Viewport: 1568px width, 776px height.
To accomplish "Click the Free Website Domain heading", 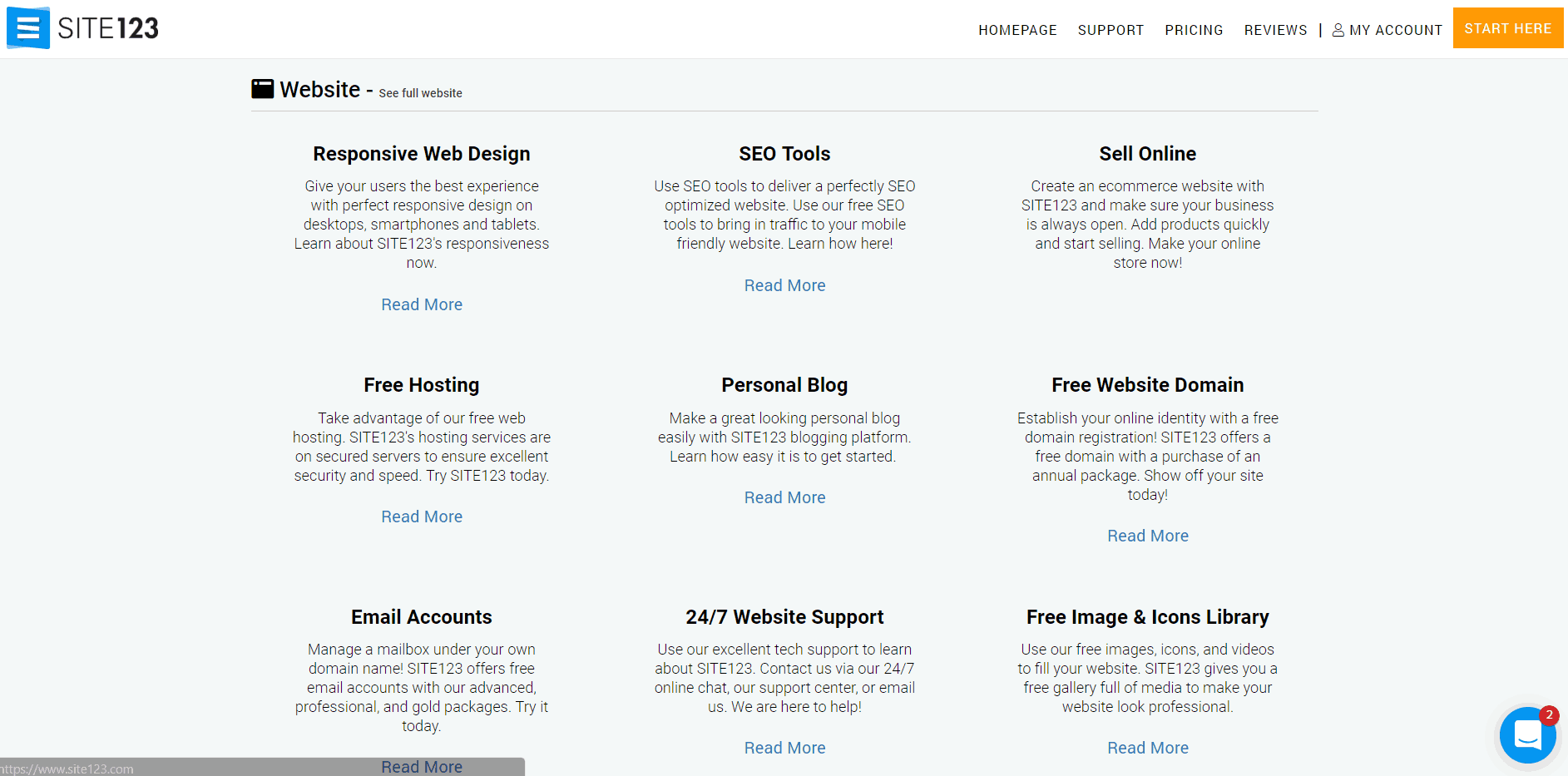I will point(1147,385).
